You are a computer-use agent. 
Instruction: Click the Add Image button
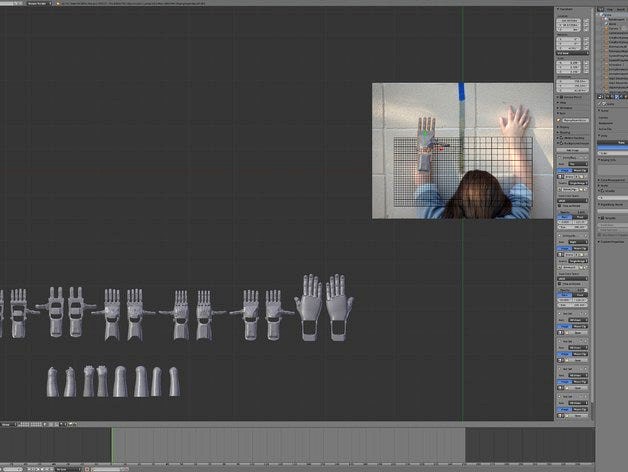(x=573, y=149)
